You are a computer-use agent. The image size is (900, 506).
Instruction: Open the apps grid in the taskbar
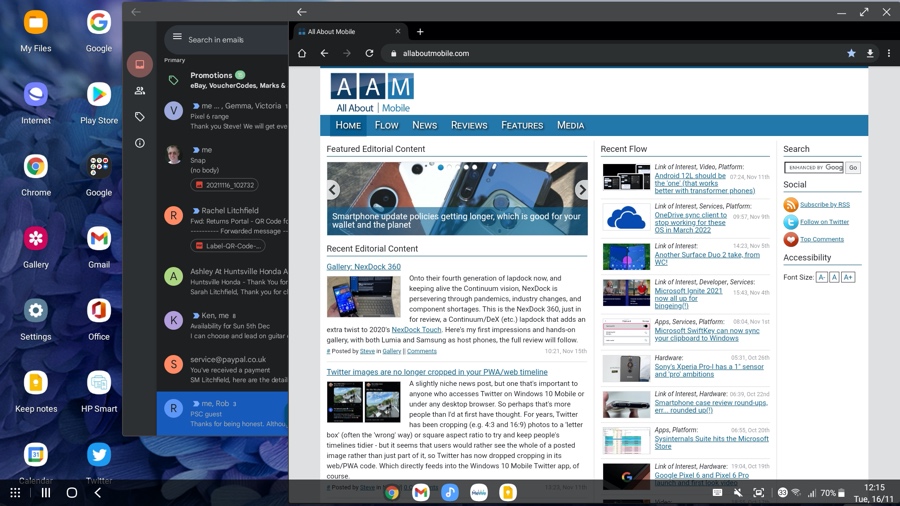15,493
